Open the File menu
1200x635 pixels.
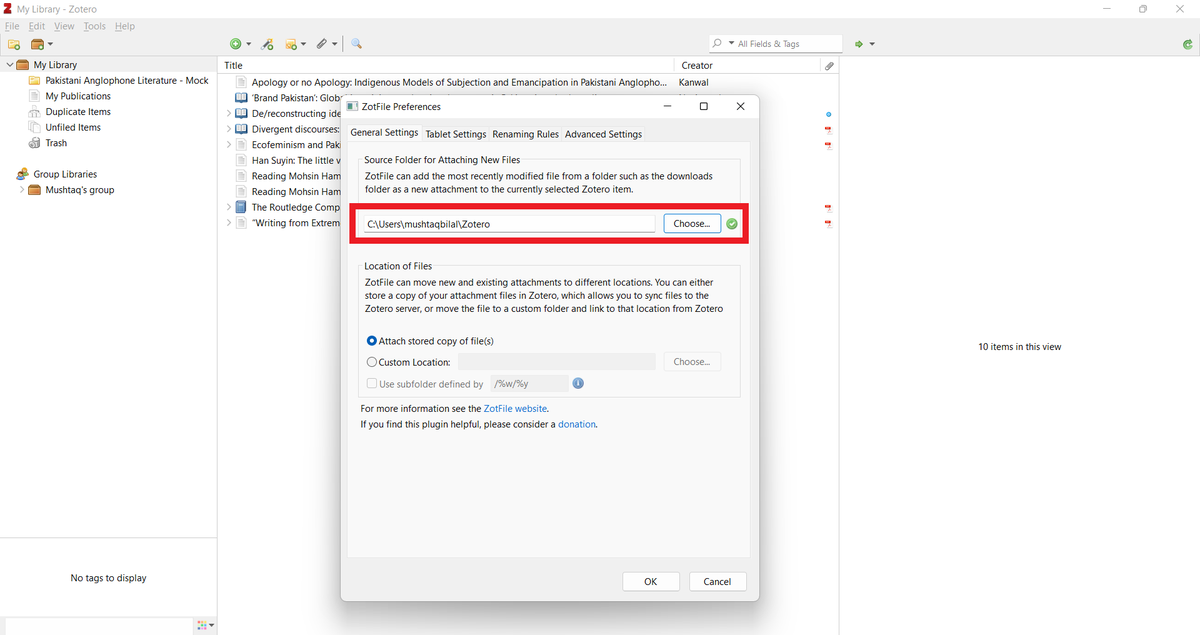point(12,26)
